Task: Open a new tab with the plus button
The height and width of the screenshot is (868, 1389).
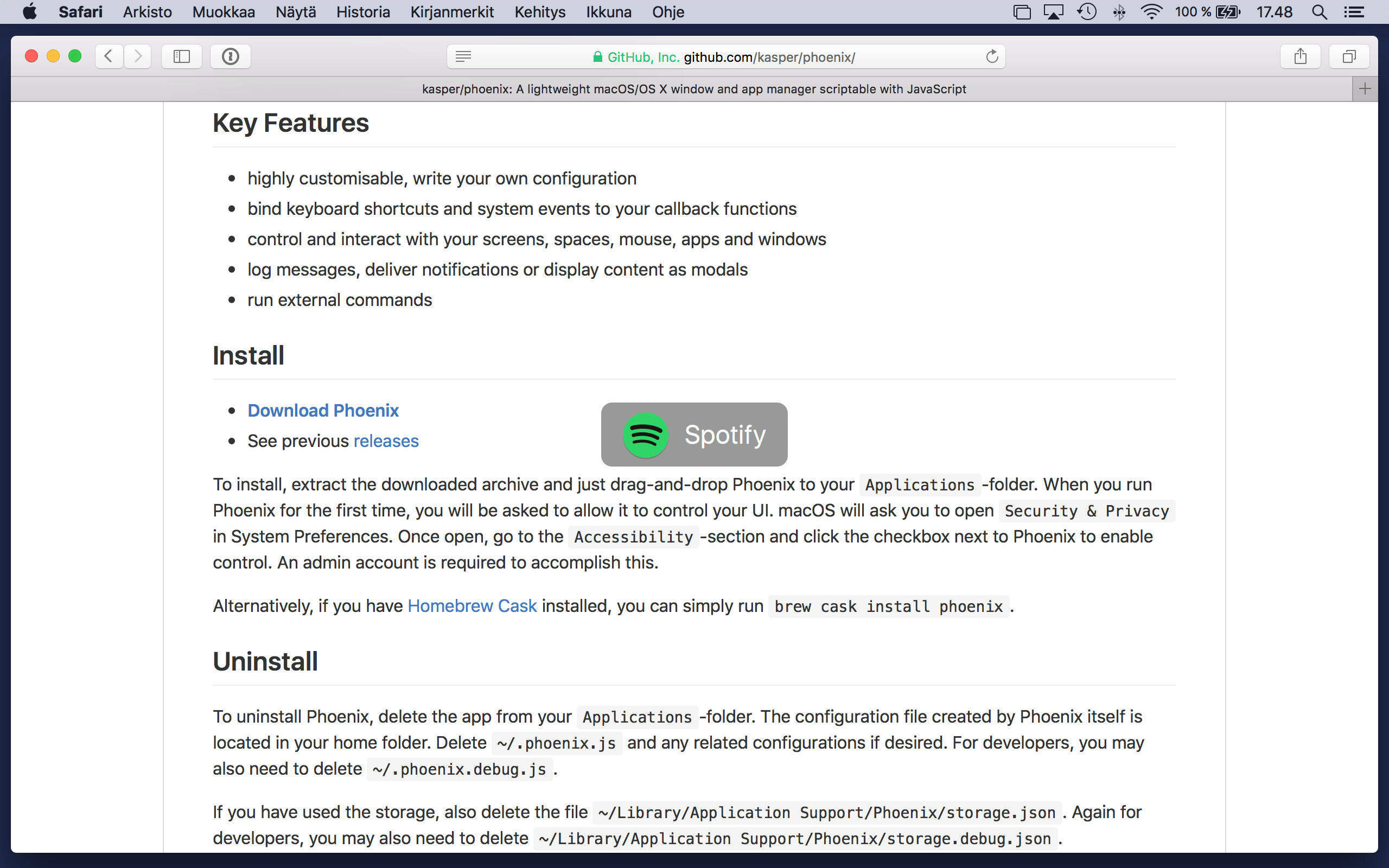Action: pyautogui.click(x=1366, y=88)
